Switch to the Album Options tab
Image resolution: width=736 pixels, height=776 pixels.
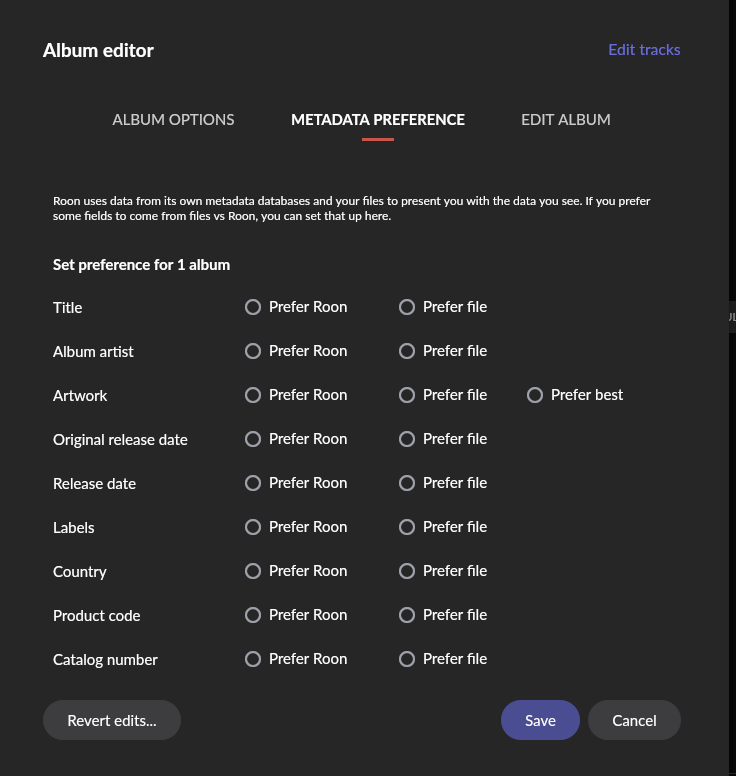point(173,120)
